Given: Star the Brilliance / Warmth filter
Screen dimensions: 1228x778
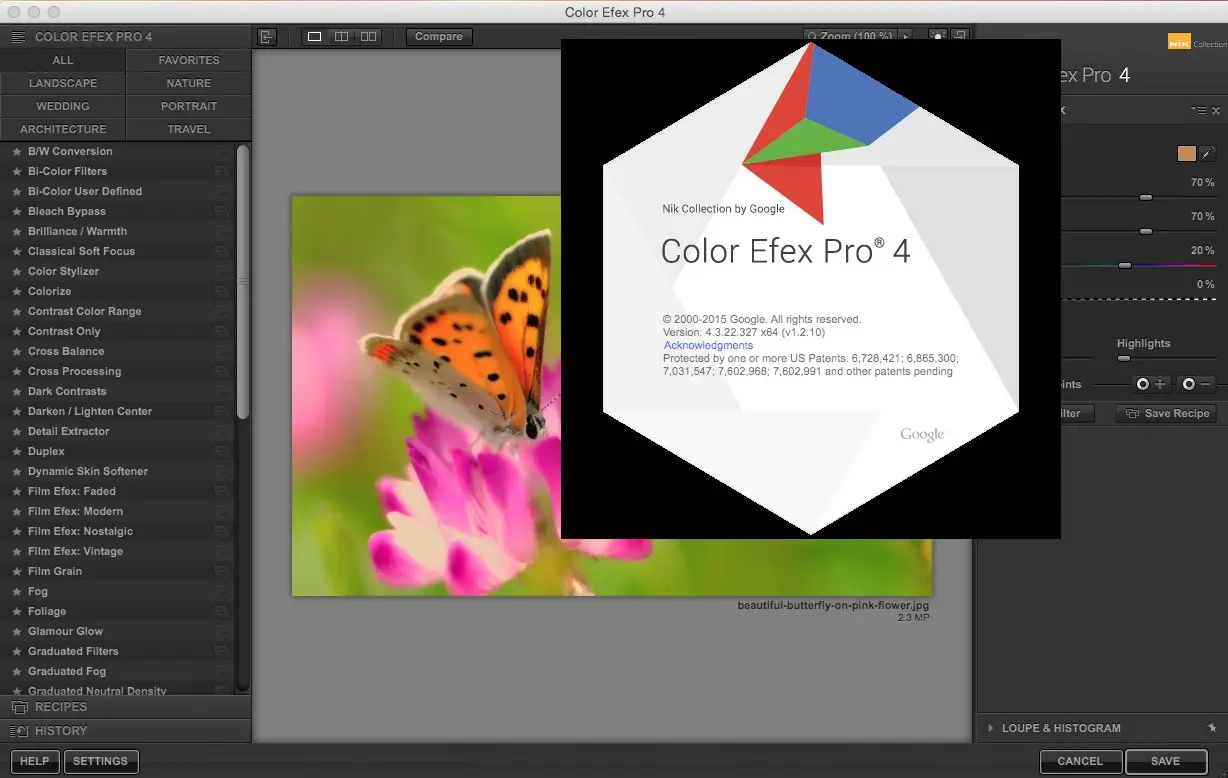Looking at the screenshot, I should (16, 232).
